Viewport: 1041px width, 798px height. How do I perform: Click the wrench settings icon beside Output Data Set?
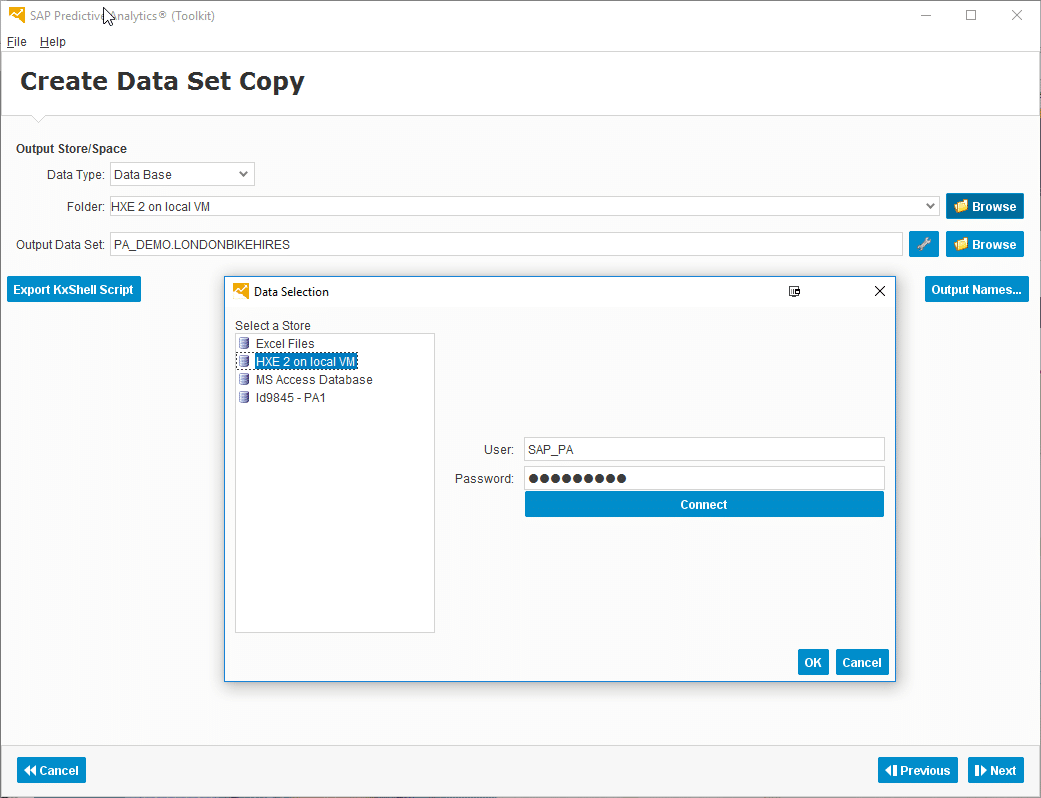tap(923, 244)
